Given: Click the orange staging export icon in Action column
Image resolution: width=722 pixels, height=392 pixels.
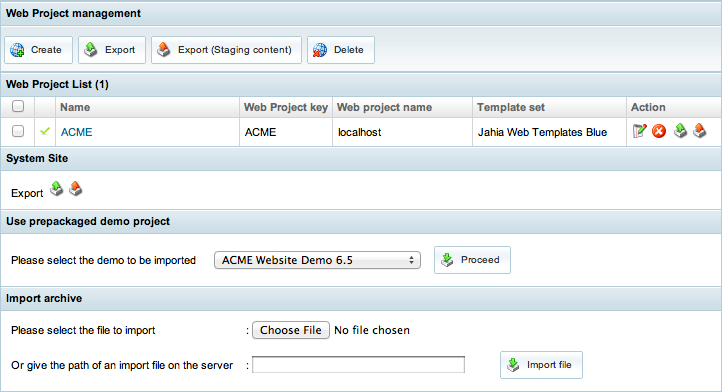Looking at the screenshot, I should [x=699, y=131].
